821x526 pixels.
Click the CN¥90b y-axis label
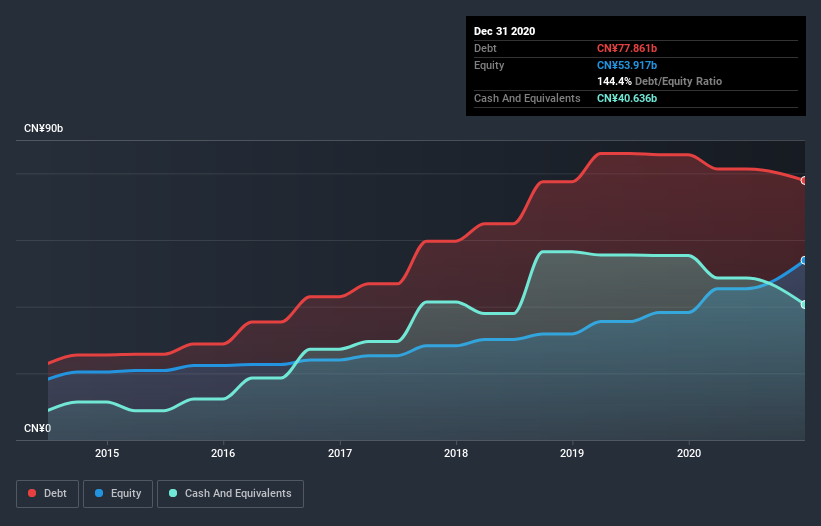(x=43, y=129)
